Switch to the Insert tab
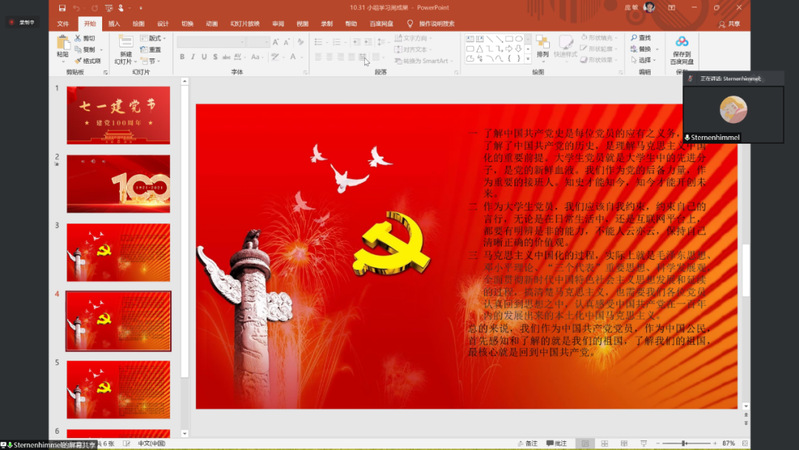This screenshot has width=799, height=450. click(x=114, y=23)
